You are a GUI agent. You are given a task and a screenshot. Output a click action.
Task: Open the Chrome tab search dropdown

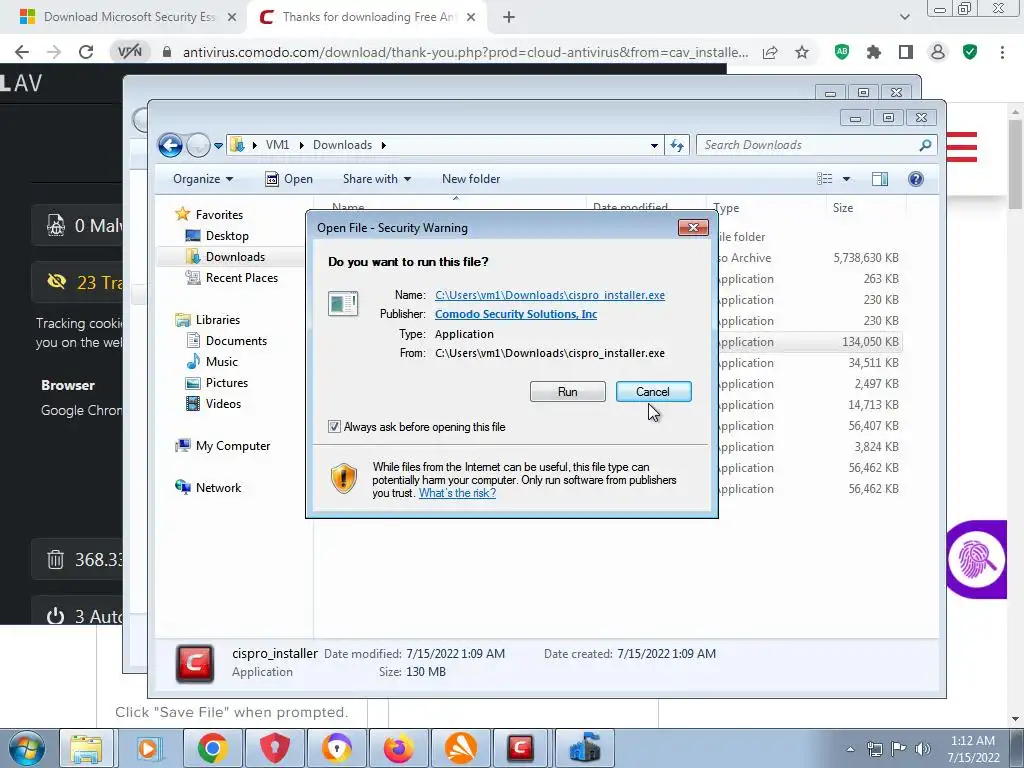point(904,17)
